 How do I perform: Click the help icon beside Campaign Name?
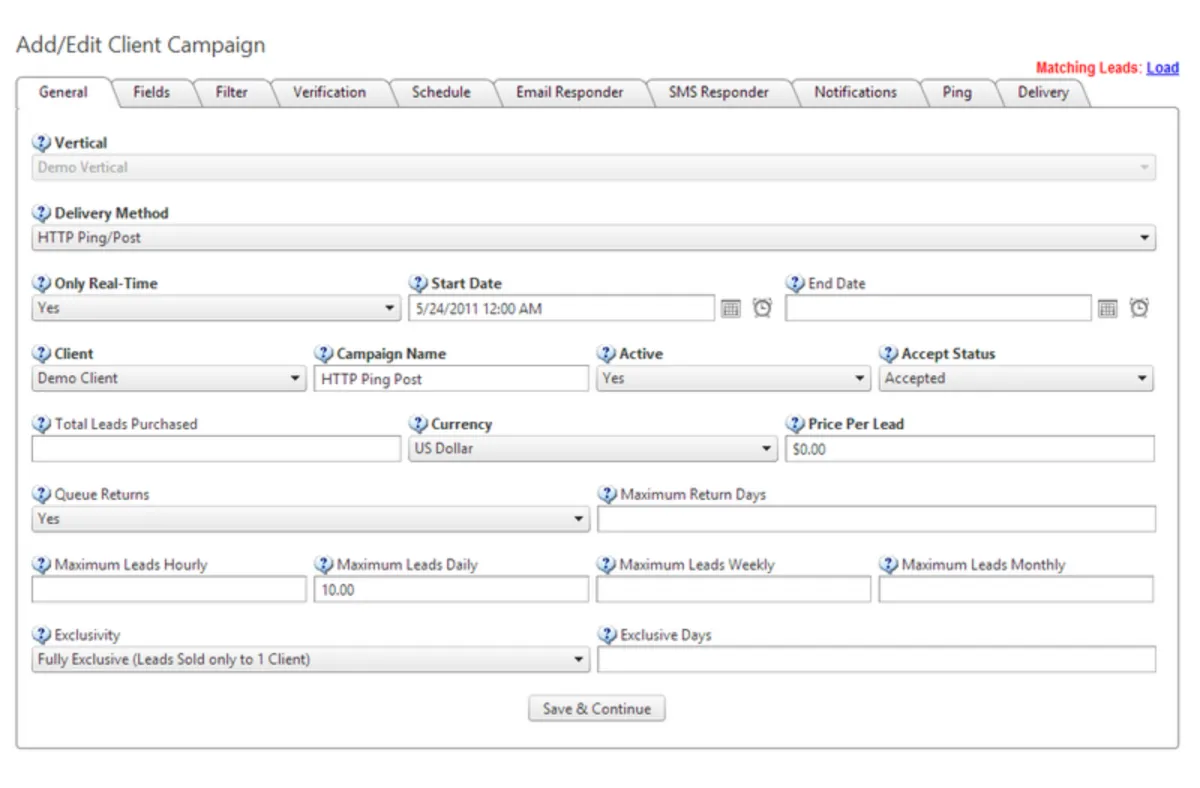coord(324,354)
